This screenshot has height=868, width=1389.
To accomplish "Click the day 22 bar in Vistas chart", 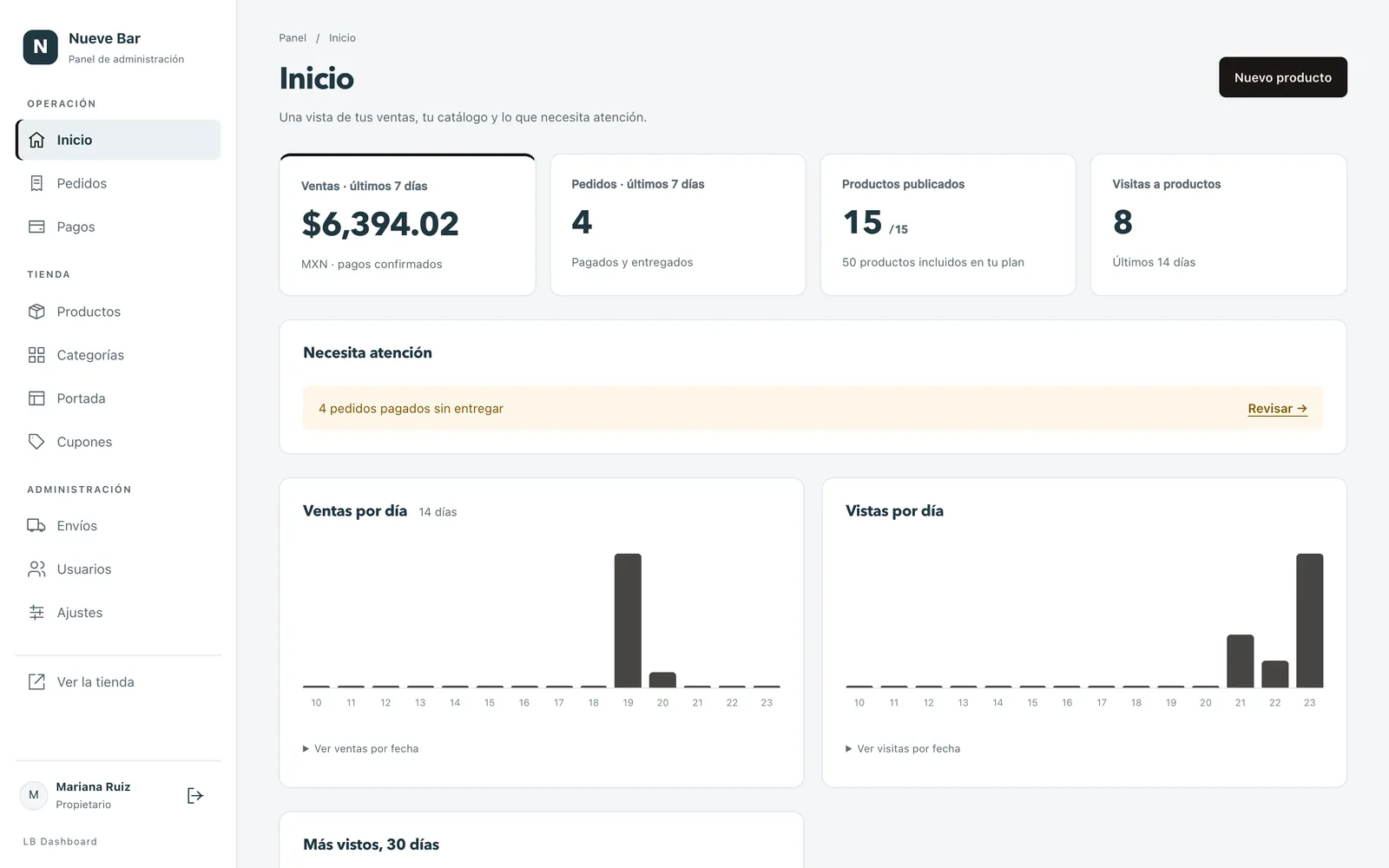I will [1274, 674].
